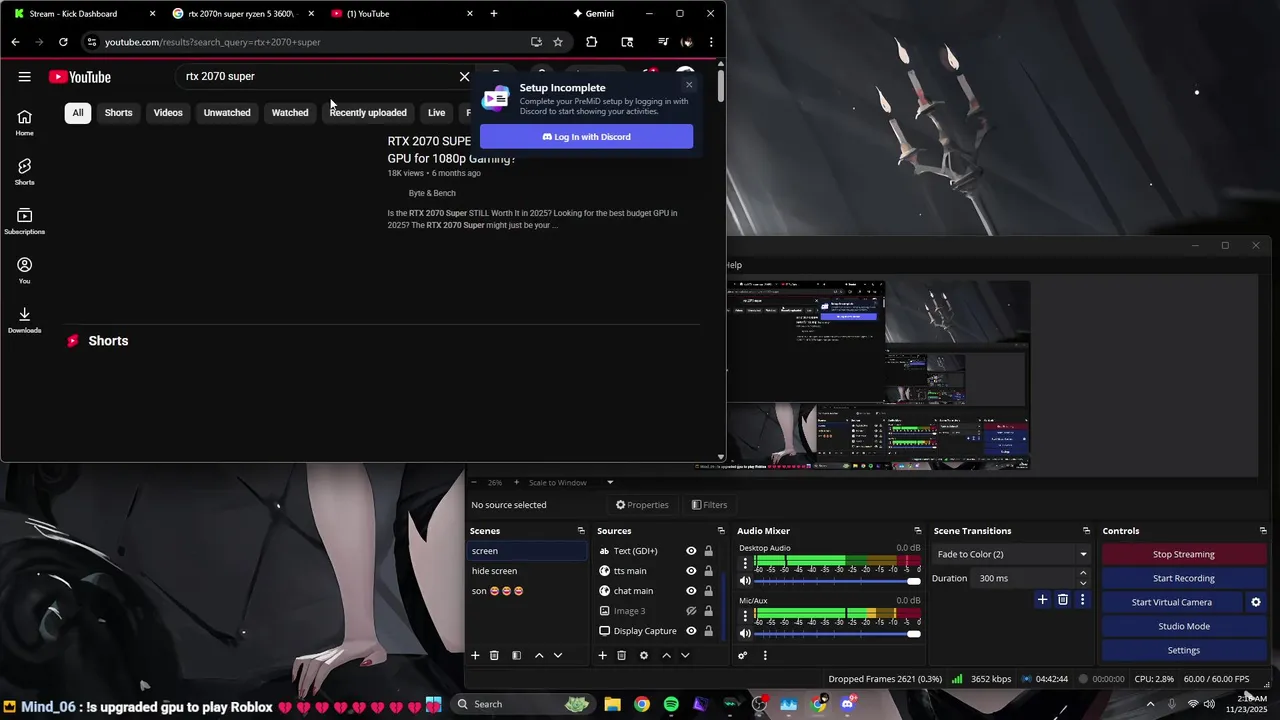Go to YouTube Shorts in sidebar

(25, 171)
